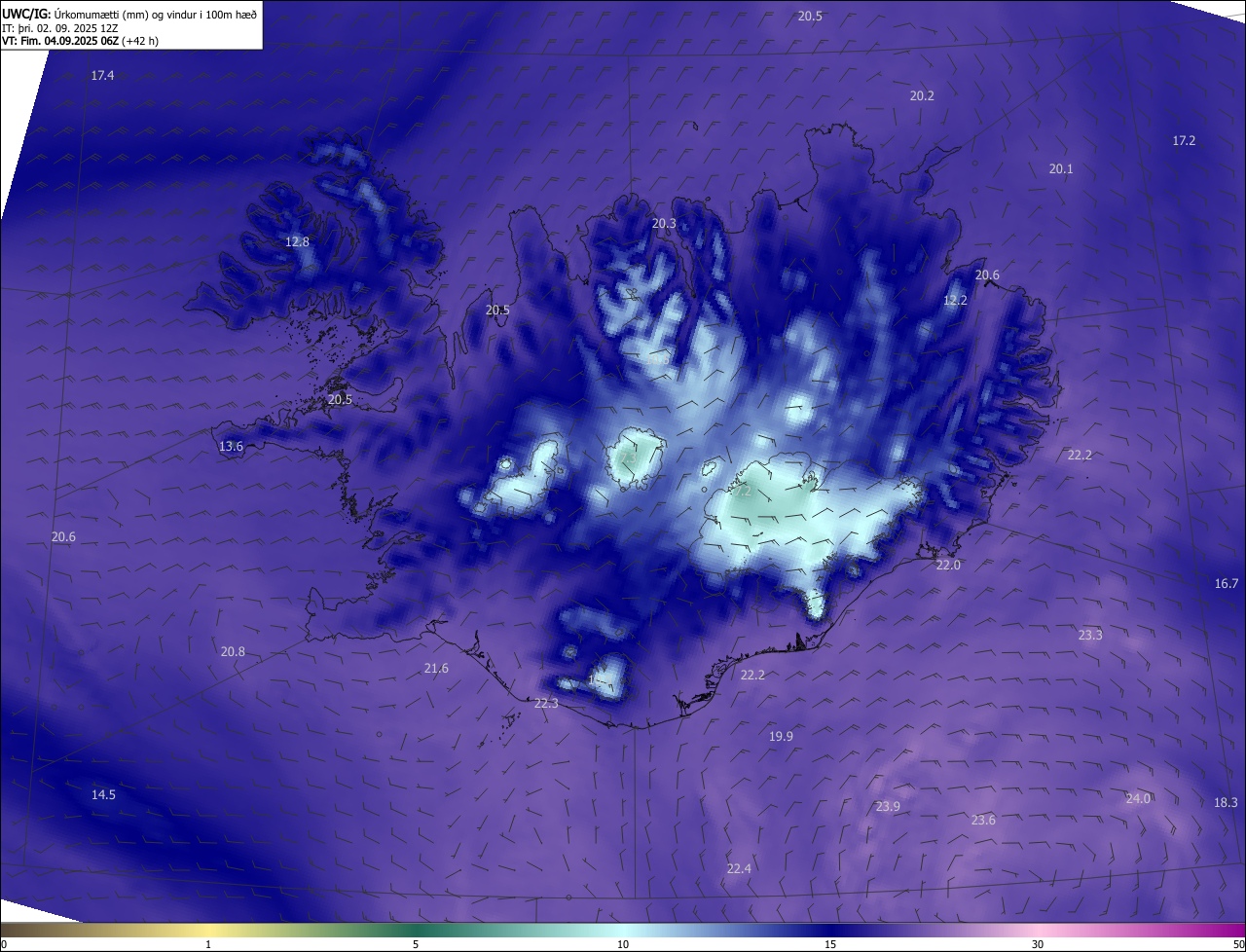Click the 17.4 value on the map
The width and height of the screenshot is (1246, 952).
pyautogui.click(x=102, y=76)
